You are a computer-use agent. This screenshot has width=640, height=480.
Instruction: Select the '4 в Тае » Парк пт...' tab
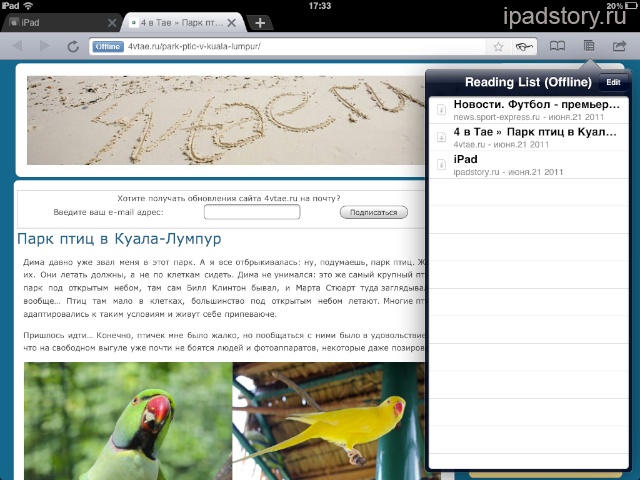click(x=183, y=22)
